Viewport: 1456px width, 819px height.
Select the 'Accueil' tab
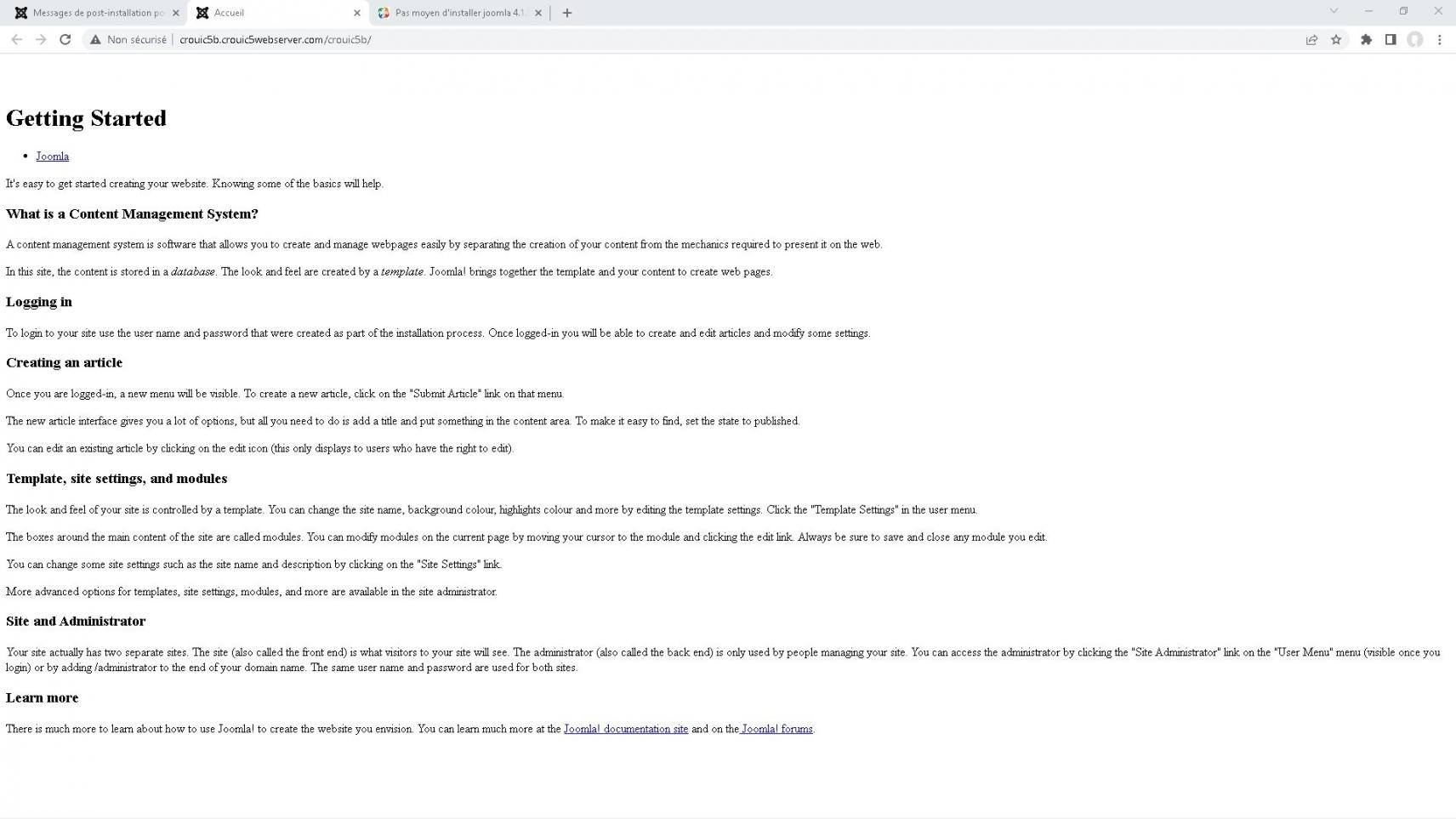[277, 13]
